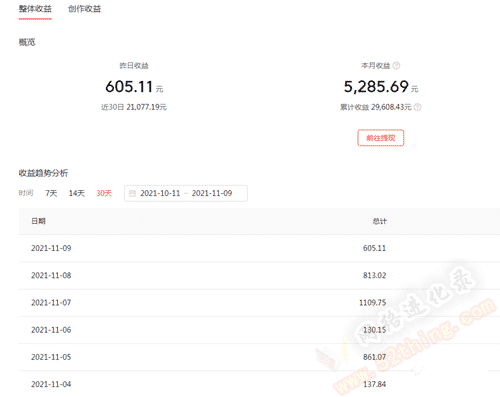Click the 累计收益 29,608.43元 text
This screenshot has width=500, height=397.
click(376, 107)
